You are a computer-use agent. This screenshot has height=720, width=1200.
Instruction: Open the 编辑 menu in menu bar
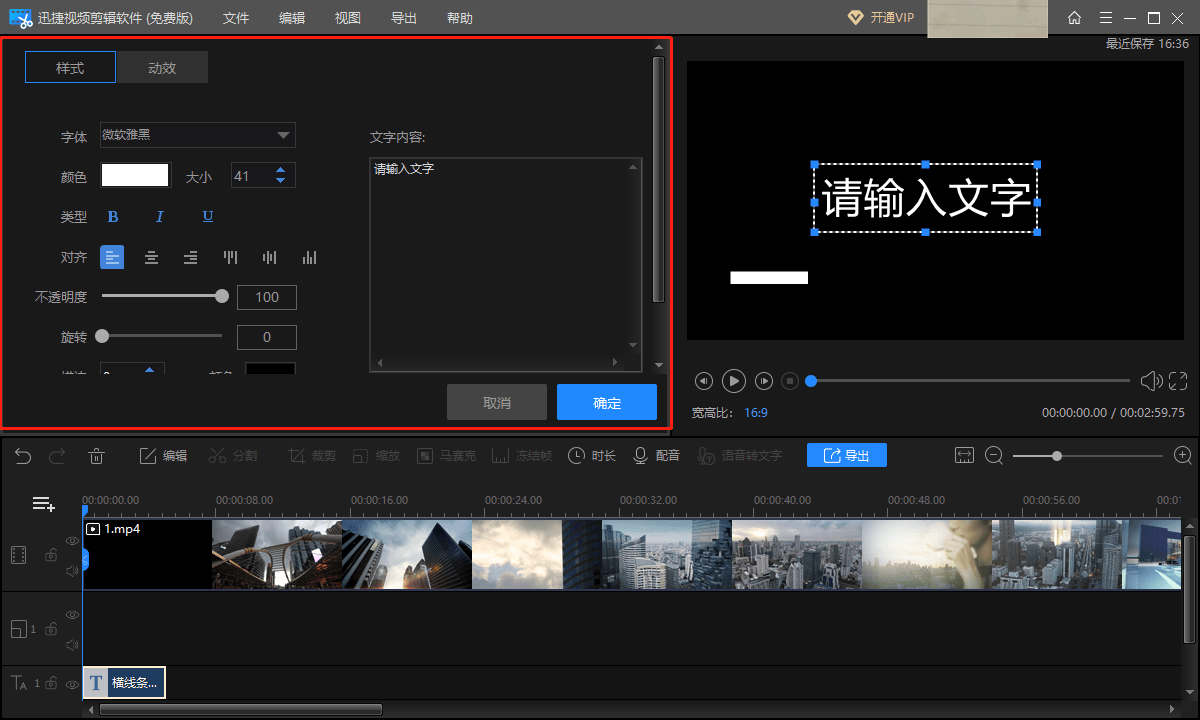(292, 18)
